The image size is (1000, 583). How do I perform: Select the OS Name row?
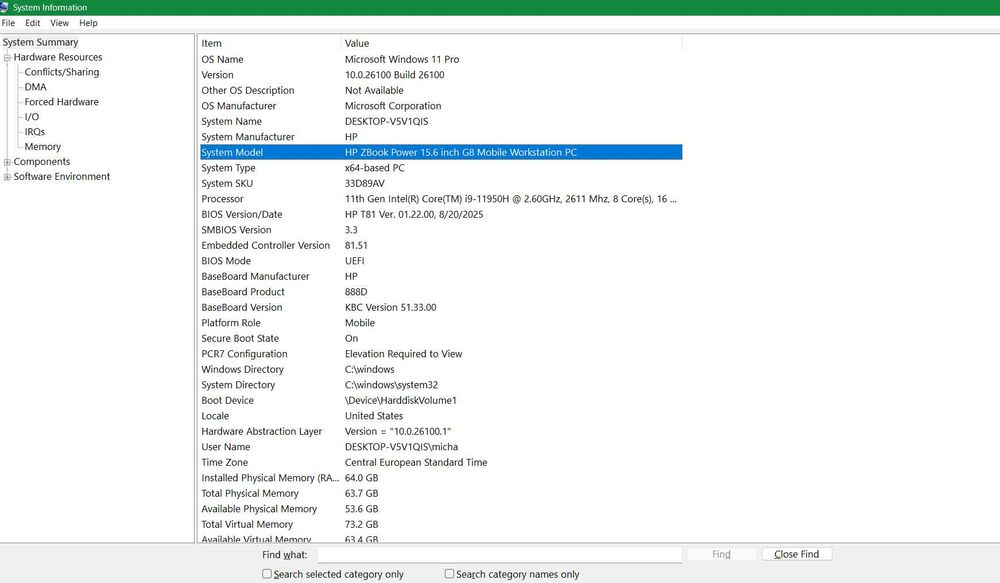tap(441, 59)
